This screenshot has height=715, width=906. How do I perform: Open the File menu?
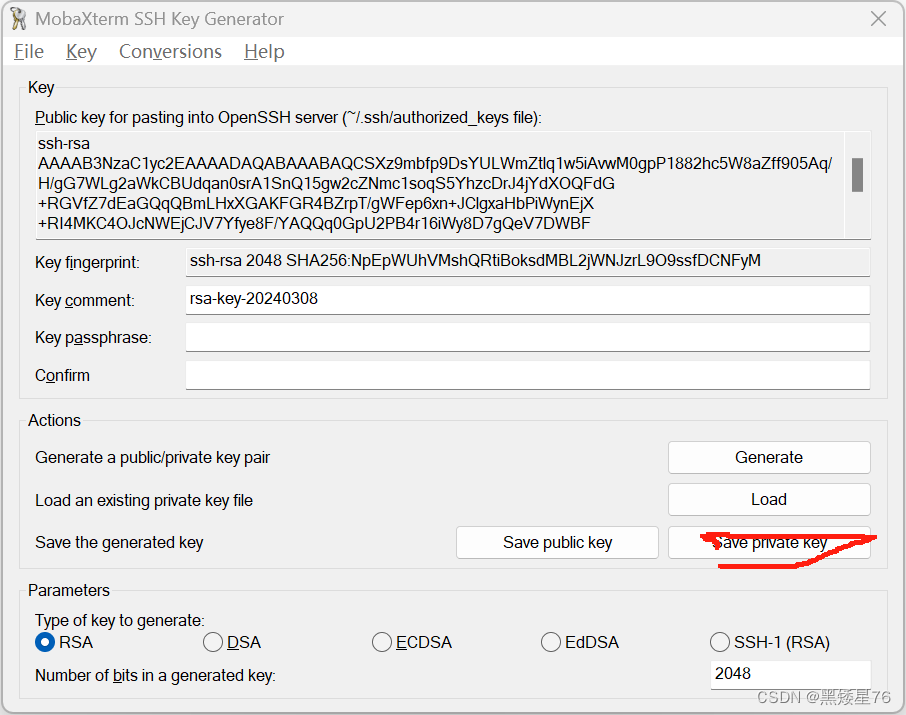point(29,51)
